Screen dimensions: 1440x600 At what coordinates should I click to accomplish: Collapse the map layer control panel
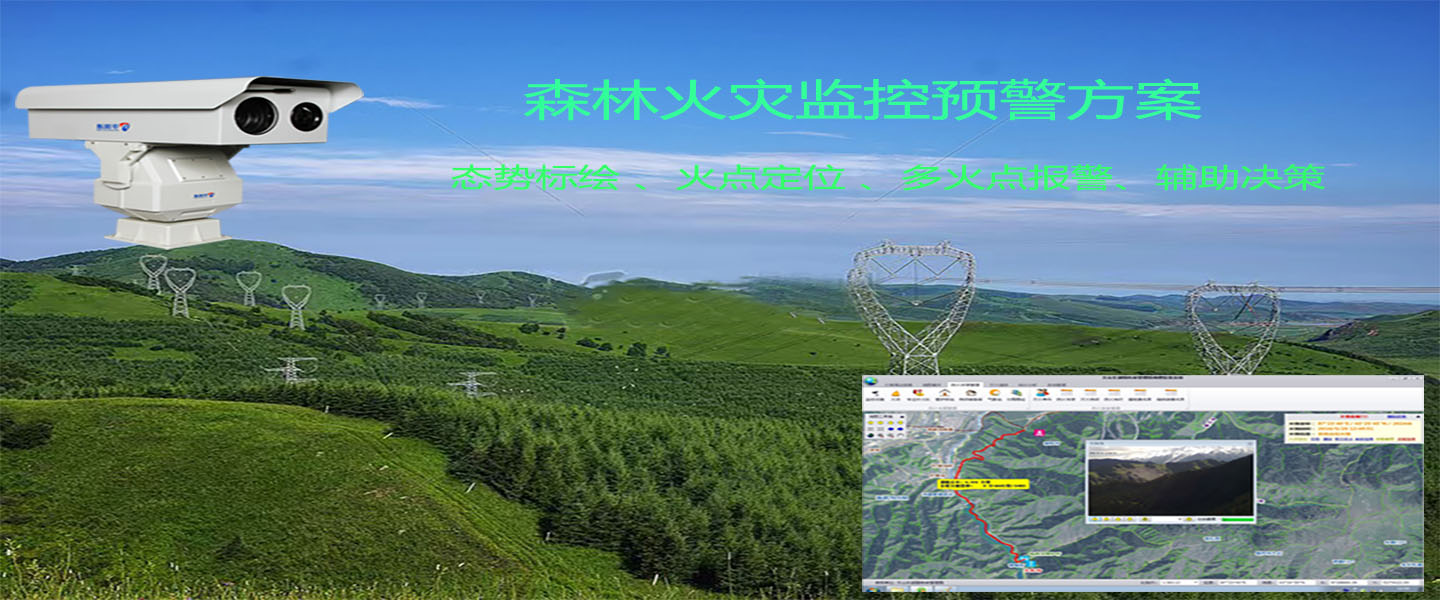pyautogui.click(x=902, y=416)
